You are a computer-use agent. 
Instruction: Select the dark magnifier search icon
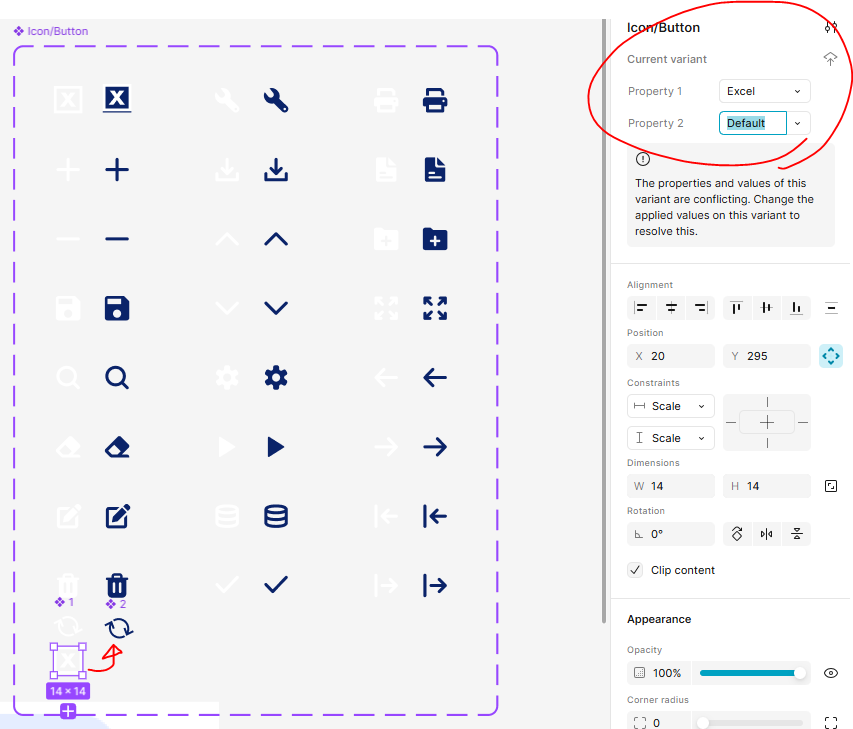click(117, 378)
